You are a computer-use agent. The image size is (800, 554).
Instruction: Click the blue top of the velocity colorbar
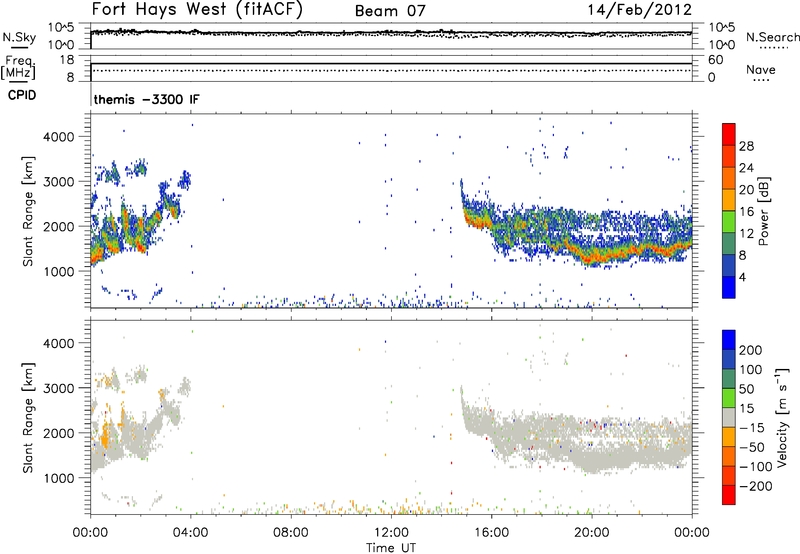coord(729,339)
